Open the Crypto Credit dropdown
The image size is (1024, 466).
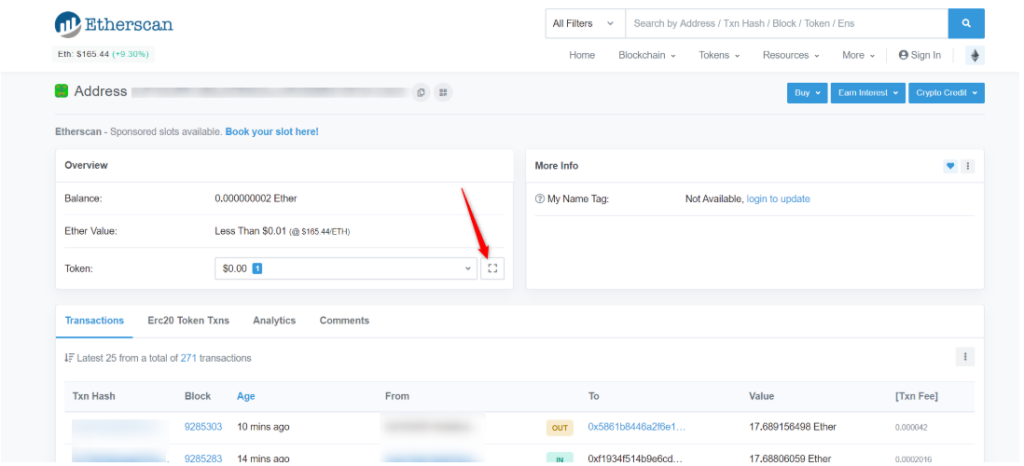(x=946, y=93)
